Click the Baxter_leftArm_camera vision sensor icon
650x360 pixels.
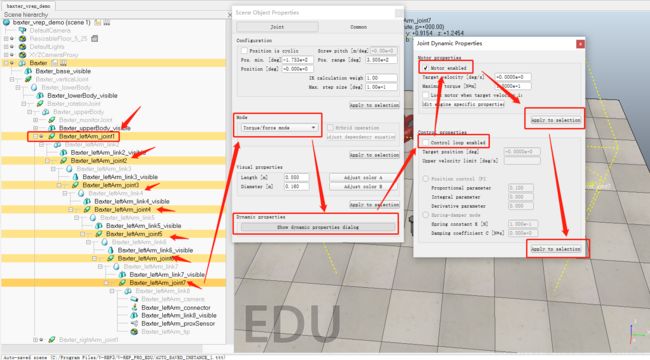(134, 299)
